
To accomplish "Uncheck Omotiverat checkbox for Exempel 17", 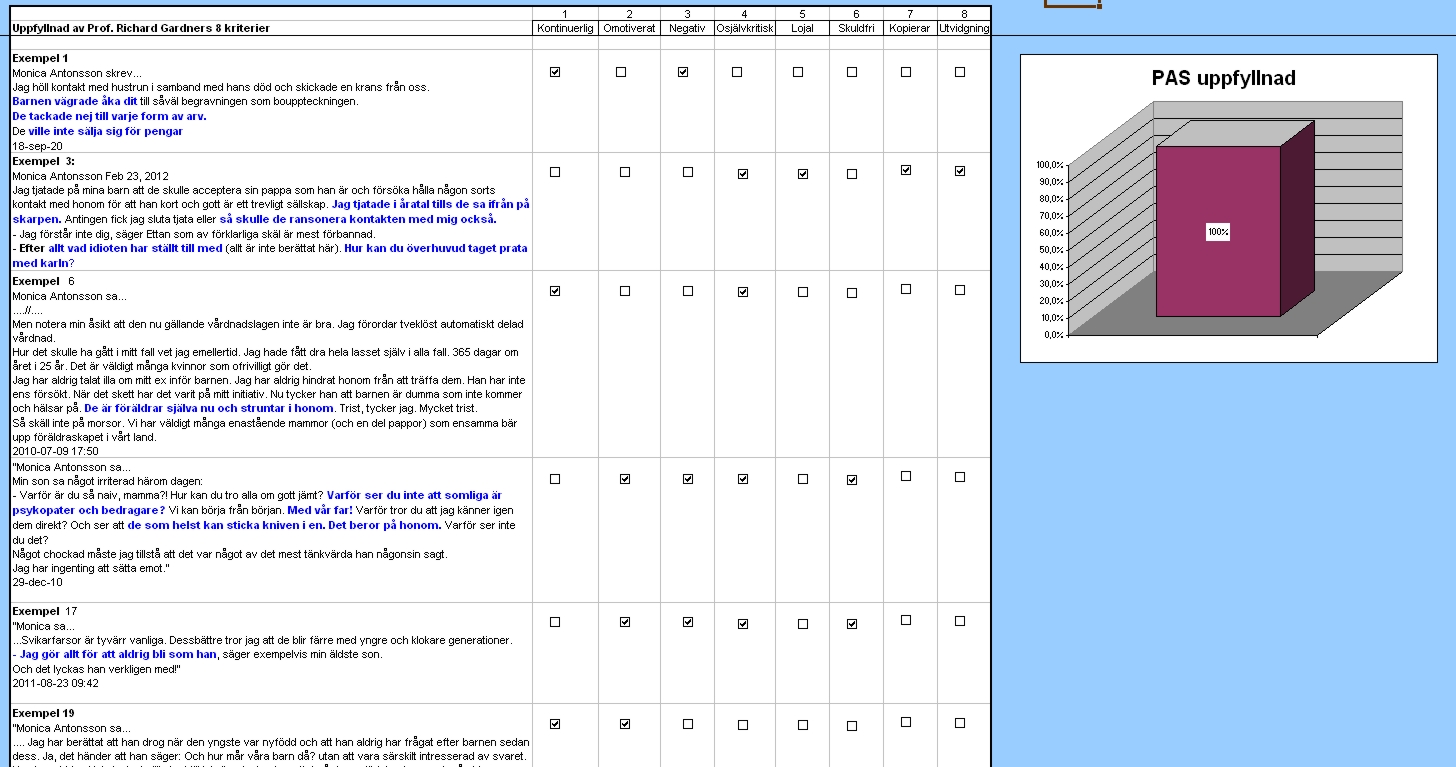I will click(625, 622).
